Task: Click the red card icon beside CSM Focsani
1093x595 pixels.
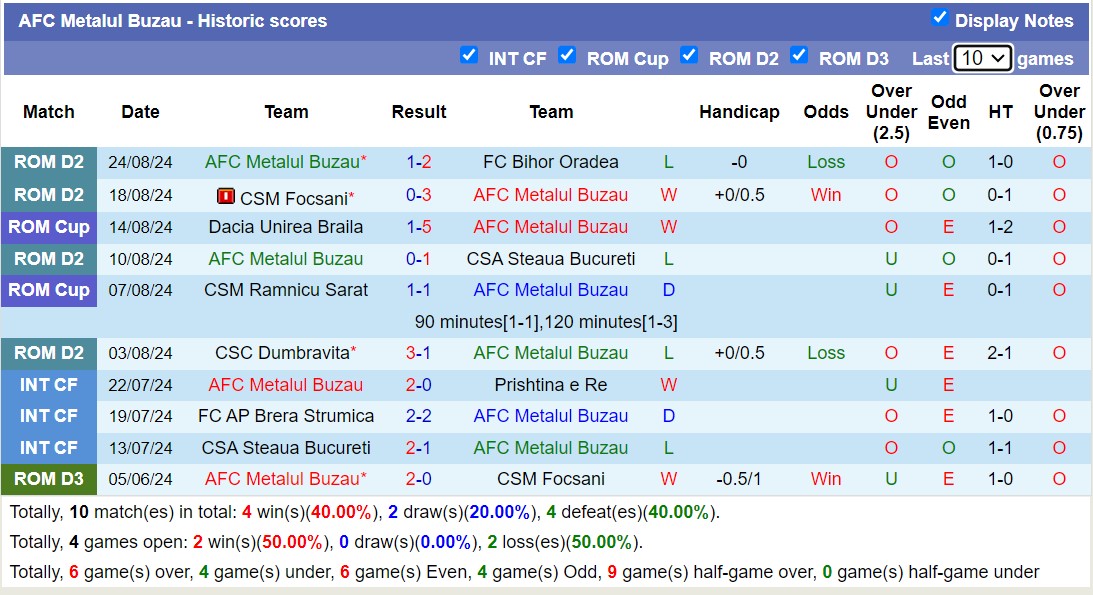Action: [x=225, y=196]
